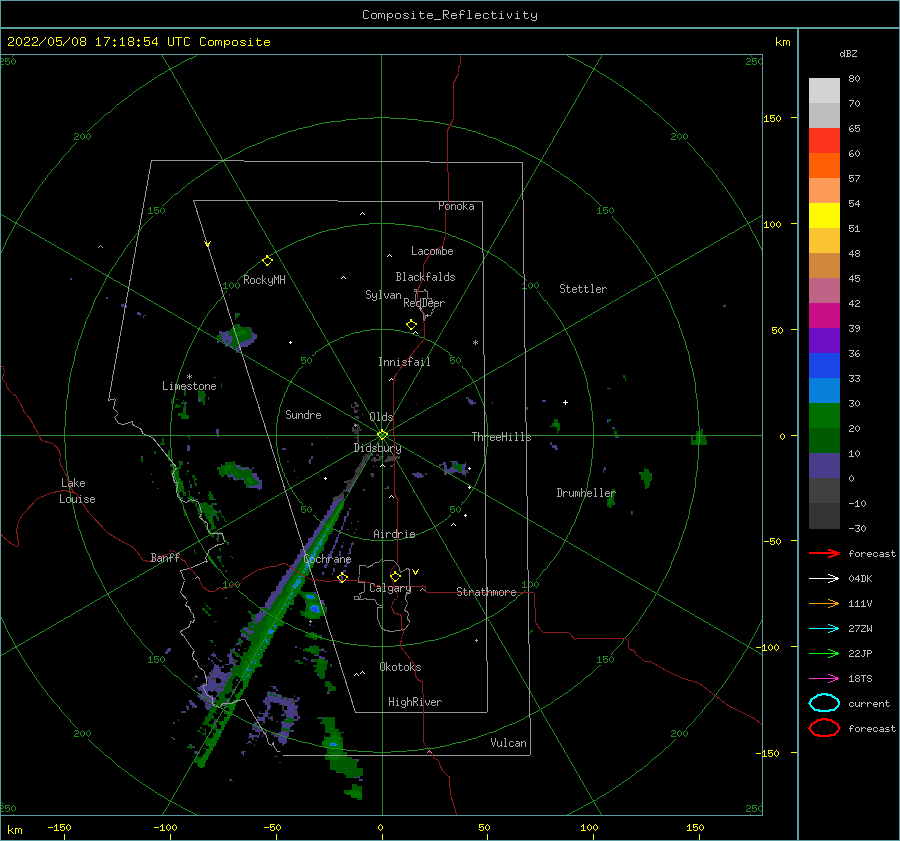Image resolution: width=900 pixels, height=841 pixels.
Task: Select the cyan 27ZW arrow icon
Action: click(824, 629)
